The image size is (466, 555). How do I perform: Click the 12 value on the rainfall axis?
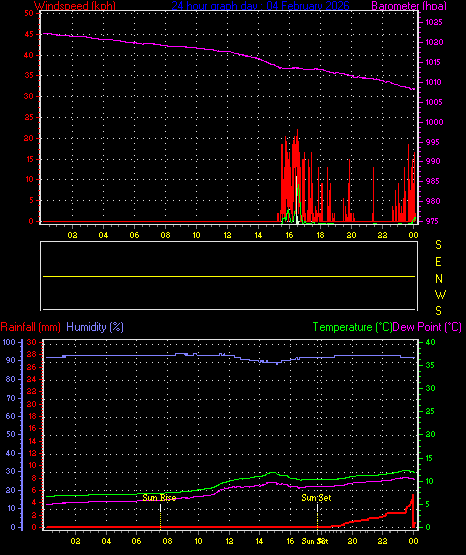[x=32, y=453]
